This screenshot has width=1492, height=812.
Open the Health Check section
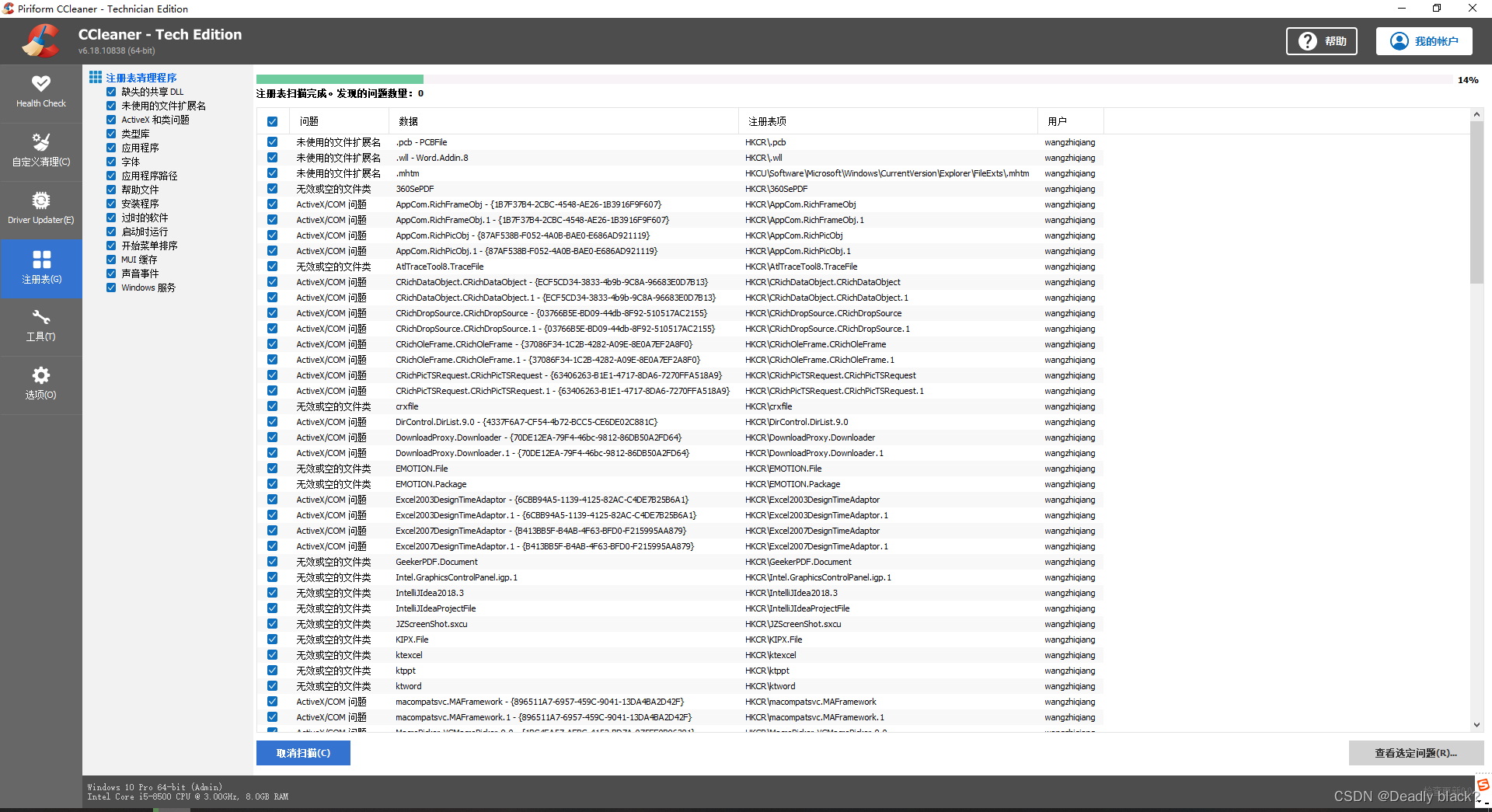(x=41, y=92)
